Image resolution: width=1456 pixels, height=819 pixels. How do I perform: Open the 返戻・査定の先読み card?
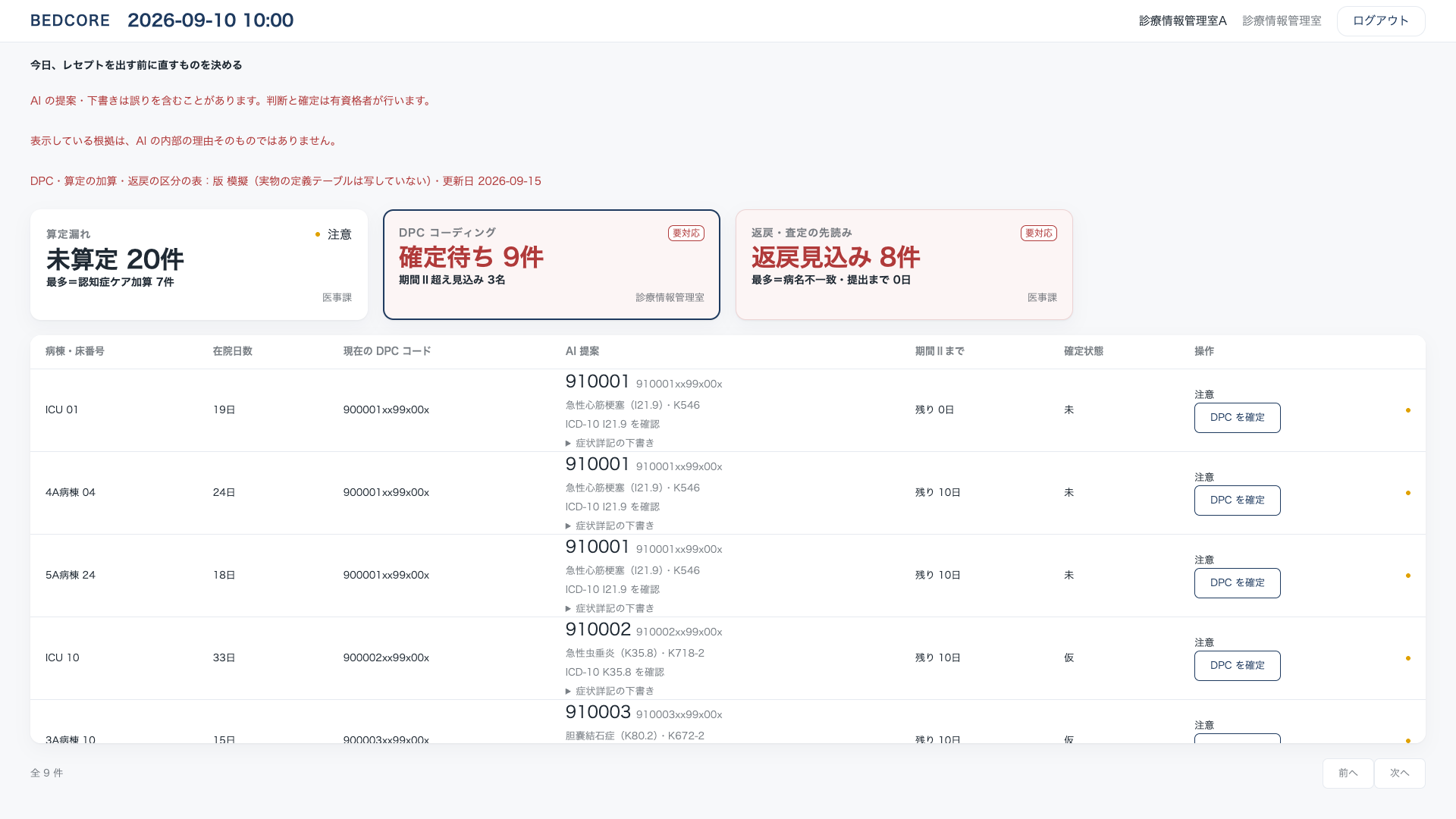click(x=904, y=265)
